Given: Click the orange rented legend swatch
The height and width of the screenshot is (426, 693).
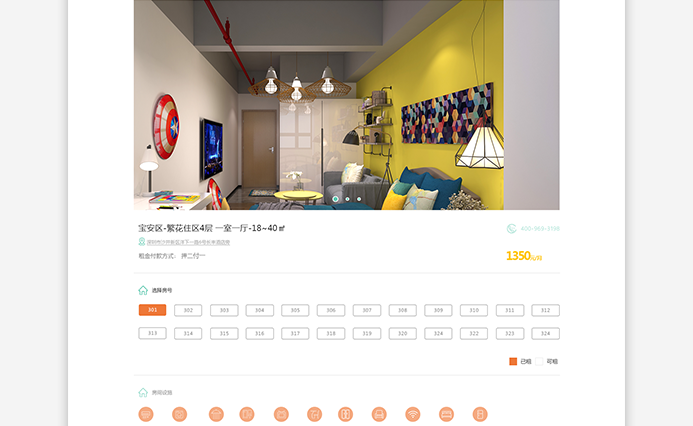Looking at the screenshot, I should point(513,361).
